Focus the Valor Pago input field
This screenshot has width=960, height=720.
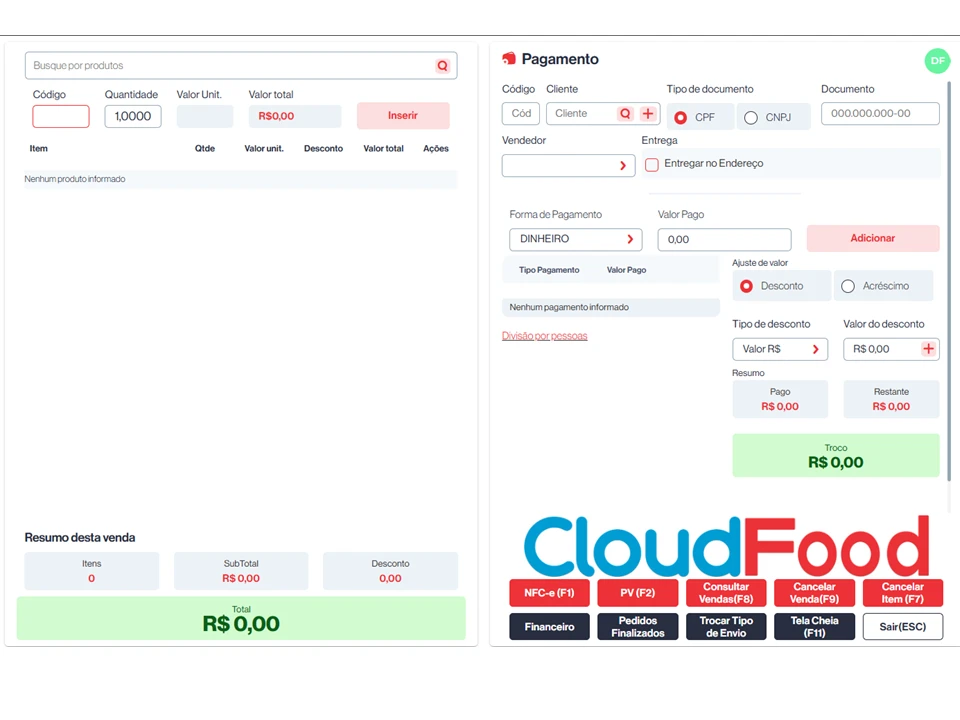pos(724,240)
